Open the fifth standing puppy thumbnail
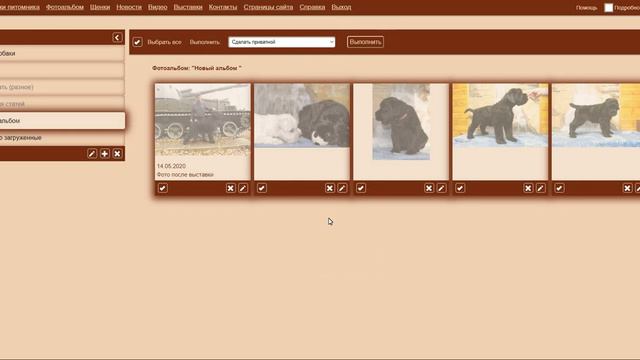 (596, 116)
